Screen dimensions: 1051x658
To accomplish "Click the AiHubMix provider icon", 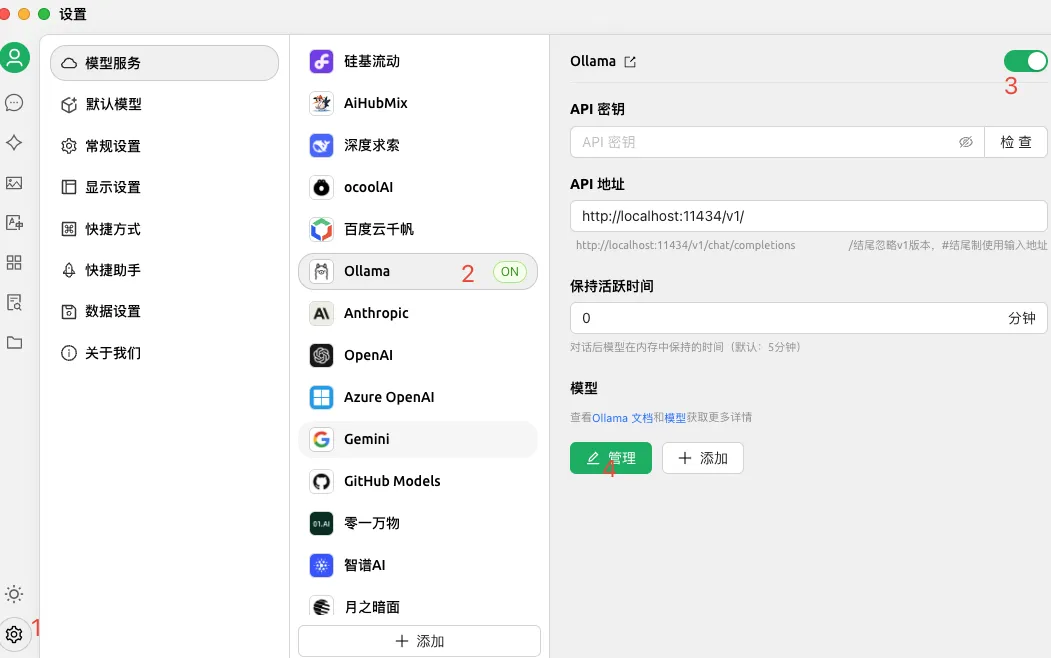I will pyautogui.click(x=322, y=103).
